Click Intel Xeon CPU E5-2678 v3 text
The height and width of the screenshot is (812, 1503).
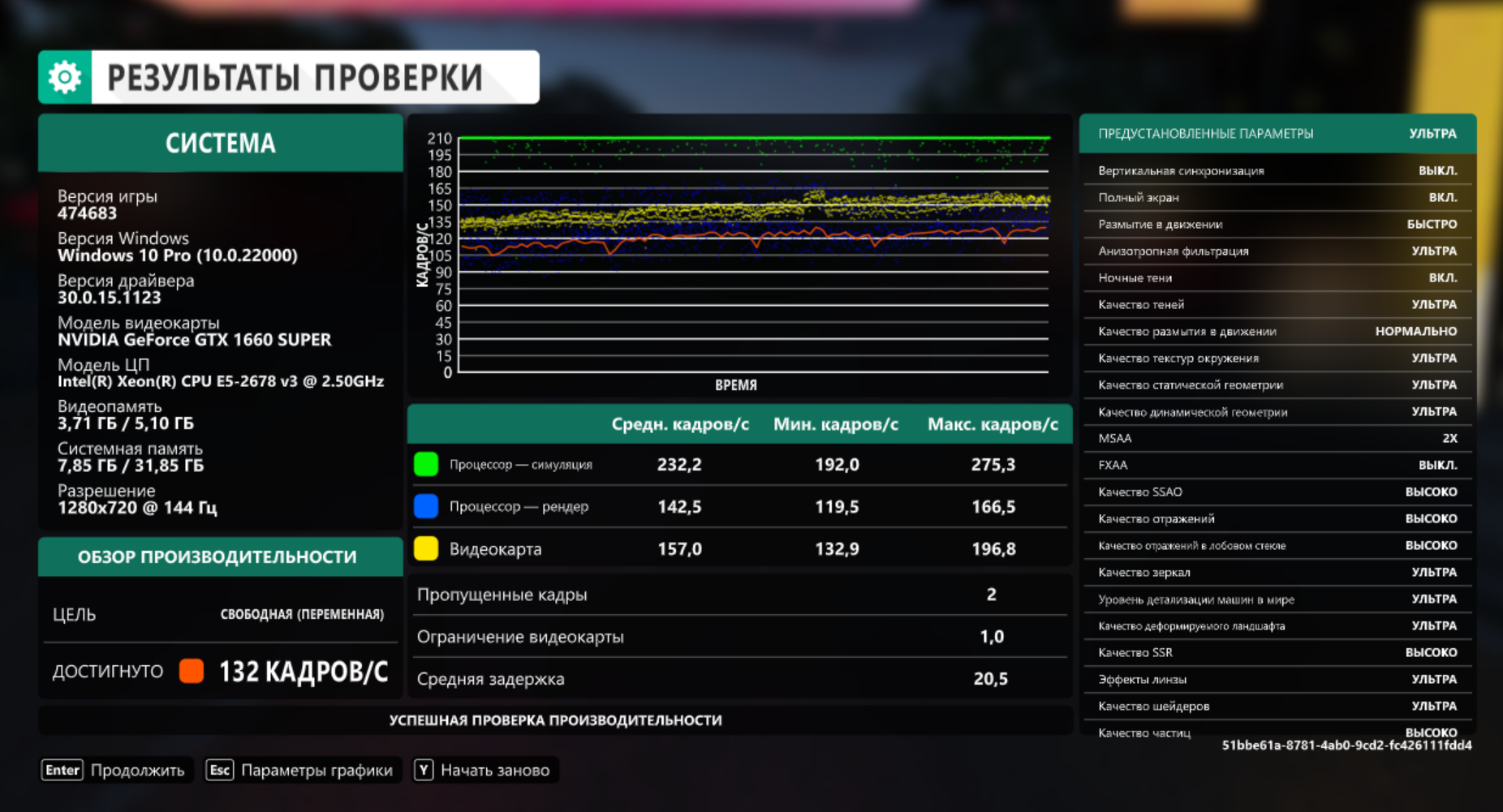click(221, 381)
